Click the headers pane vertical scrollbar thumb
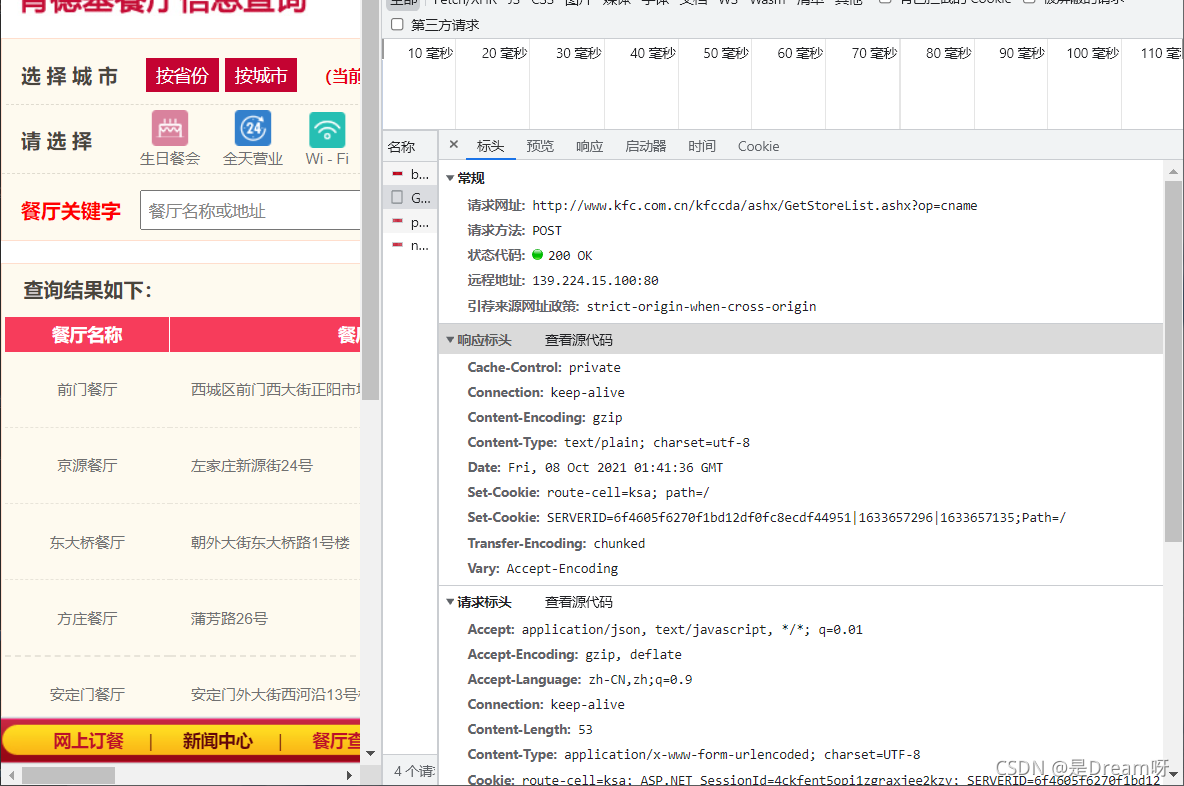 tap(1173, 361)
